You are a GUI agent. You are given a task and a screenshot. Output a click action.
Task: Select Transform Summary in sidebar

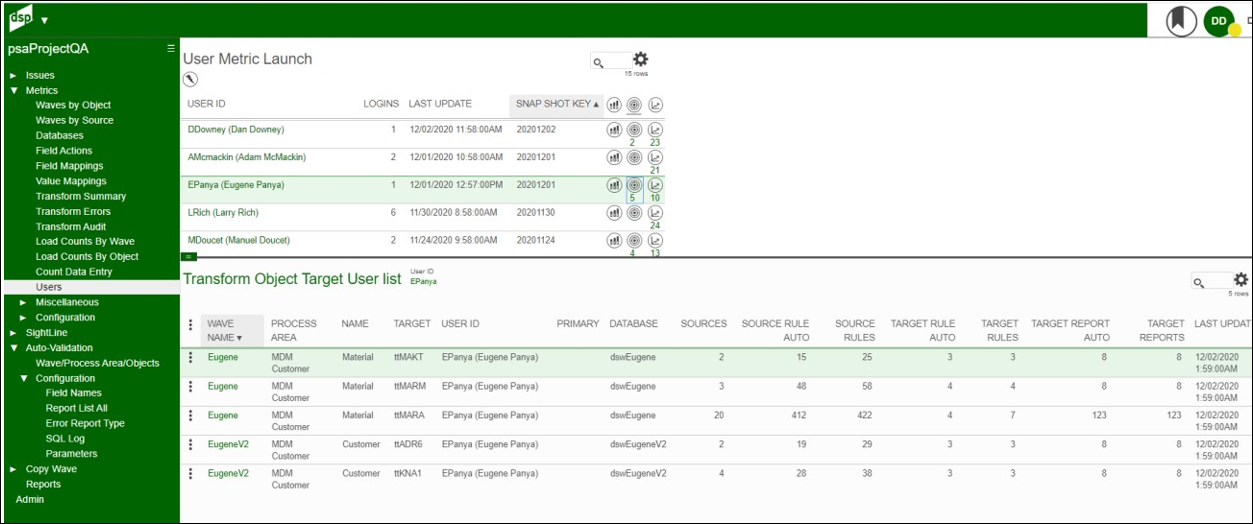click(x=81, y=196)
